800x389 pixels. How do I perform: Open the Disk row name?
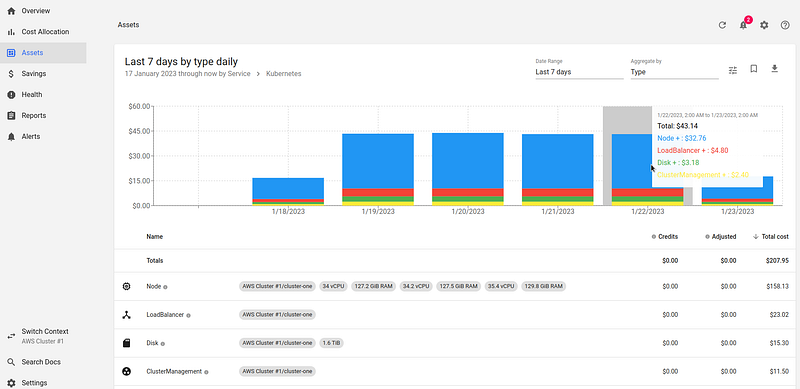[x=152, y=343]
